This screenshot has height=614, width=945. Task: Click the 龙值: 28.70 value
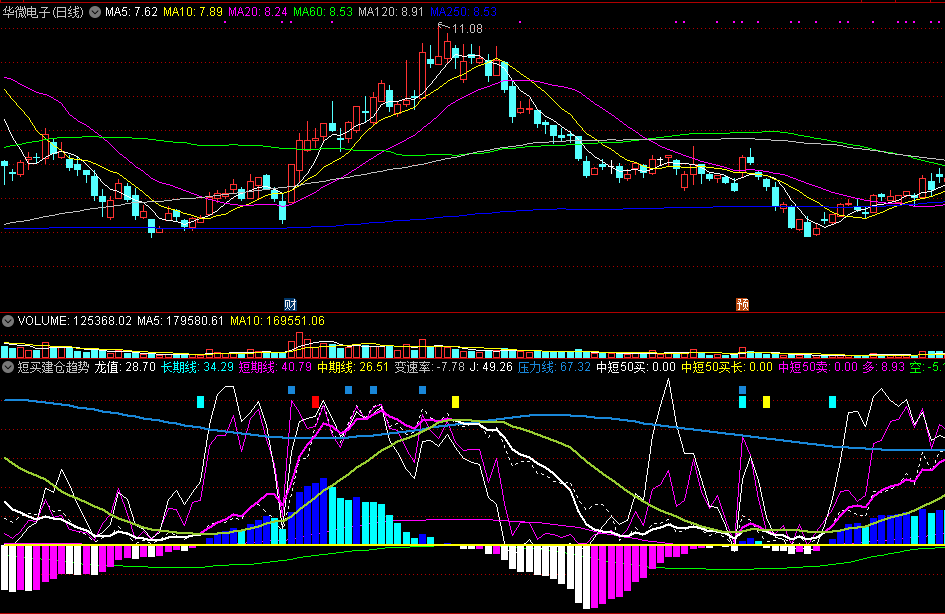click(x=125, y=367)
